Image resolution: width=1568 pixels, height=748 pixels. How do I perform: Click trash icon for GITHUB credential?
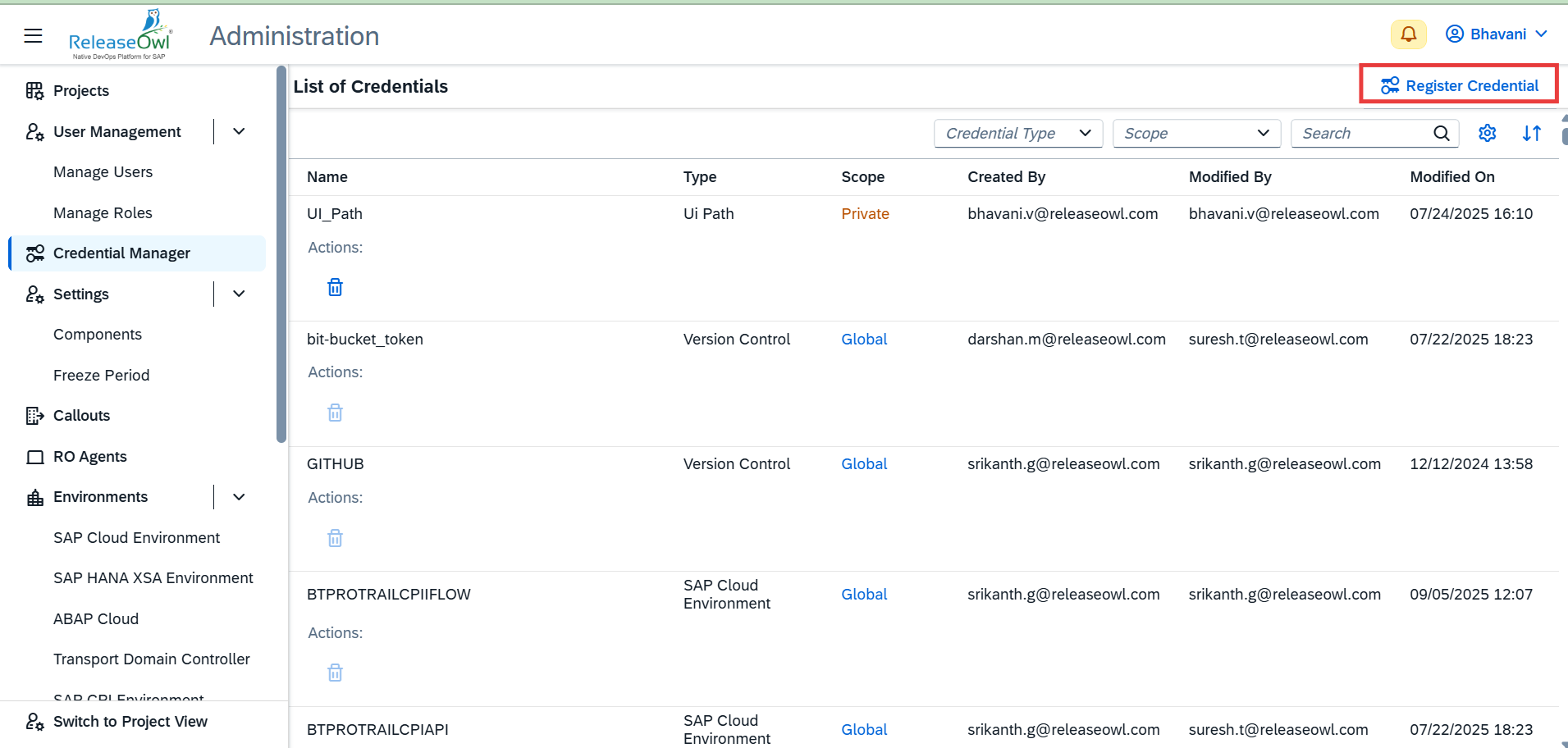click(335, 538)
